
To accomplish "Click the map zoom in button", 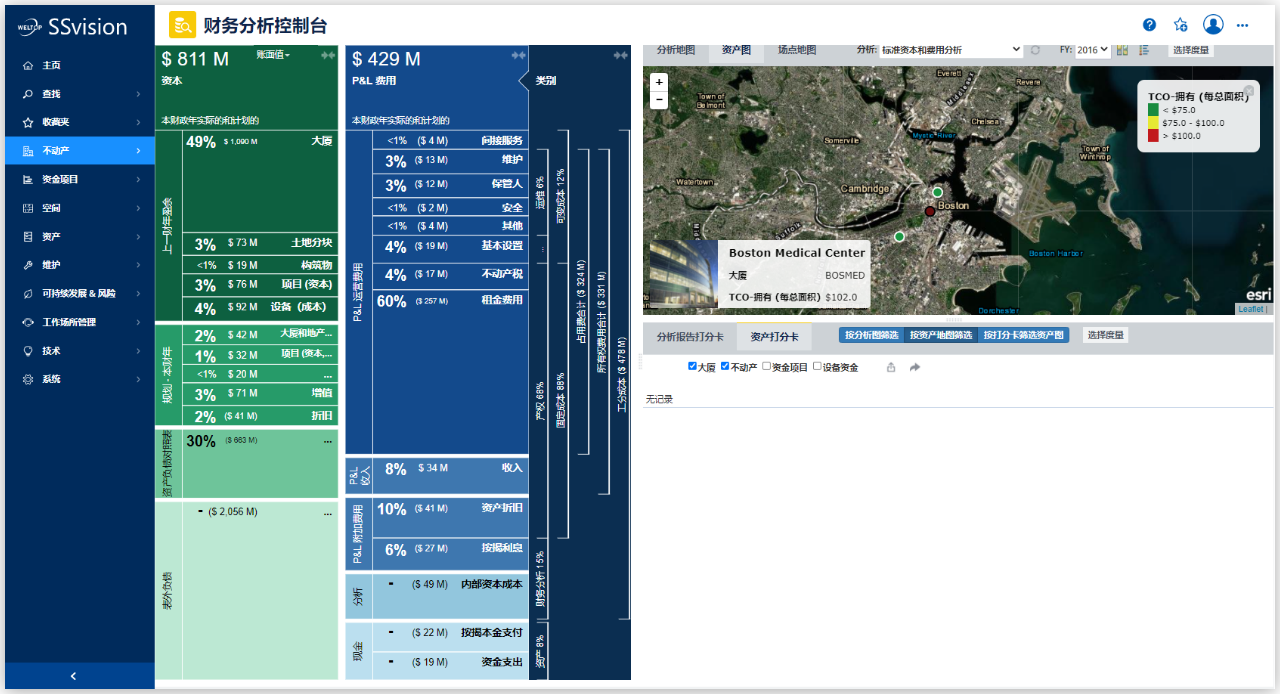I will 659,82.
